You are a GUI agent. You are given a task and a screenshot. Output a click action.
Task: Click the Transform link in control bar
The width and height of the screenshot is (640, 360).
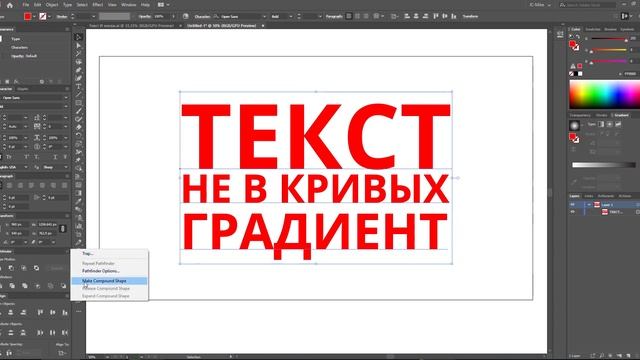coord(470,16)
